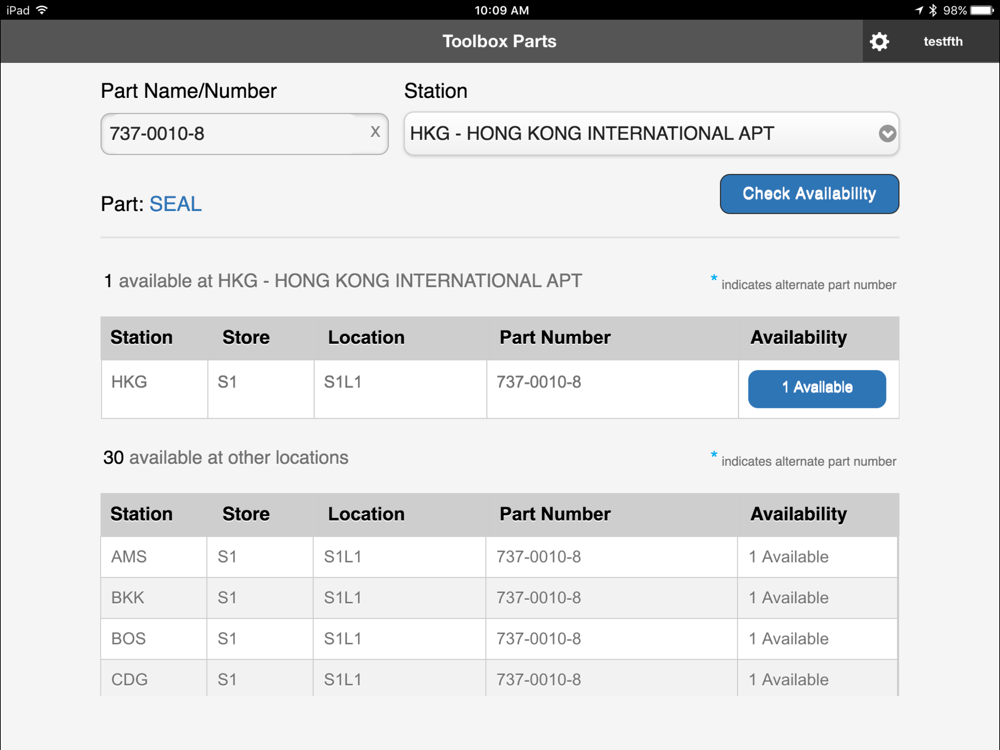This screenshot has width=1000, height=750.
Task: Select BOS station cell
Action: 154,638
